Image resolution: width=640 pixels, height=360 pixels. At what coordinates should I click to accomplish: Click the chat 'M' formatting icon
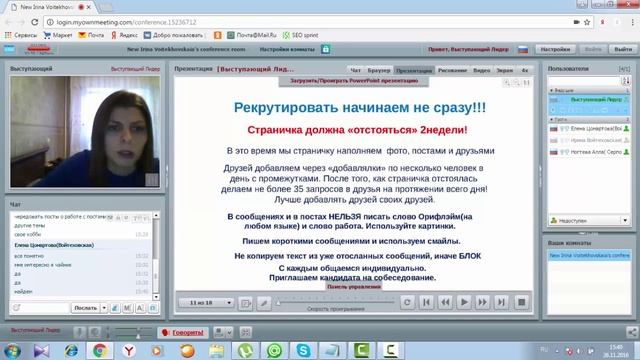pos(127,308)
